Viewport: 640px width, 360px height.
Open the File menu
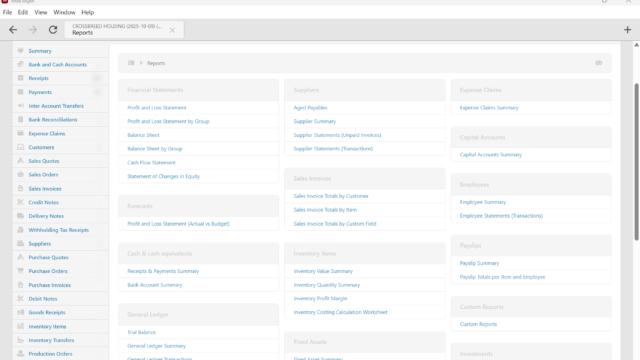click(x=7, y=12)
